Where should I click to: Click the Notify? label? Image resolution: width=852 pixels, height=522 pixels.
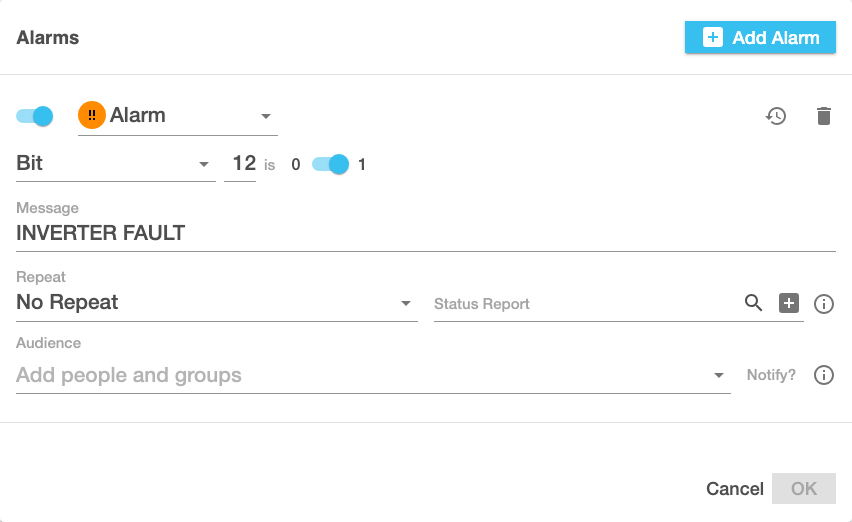(x=771, y=375)
